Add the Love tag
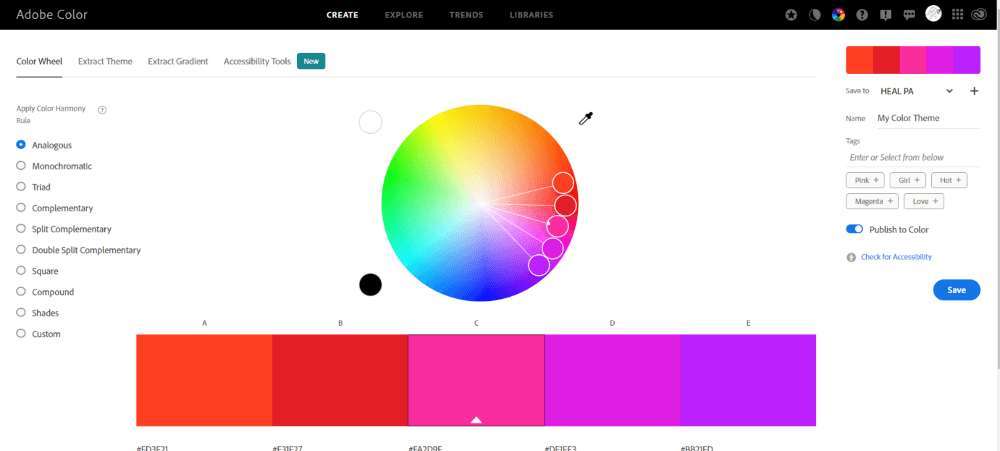This screenshot has width=1000, height=451. [924, 201]
